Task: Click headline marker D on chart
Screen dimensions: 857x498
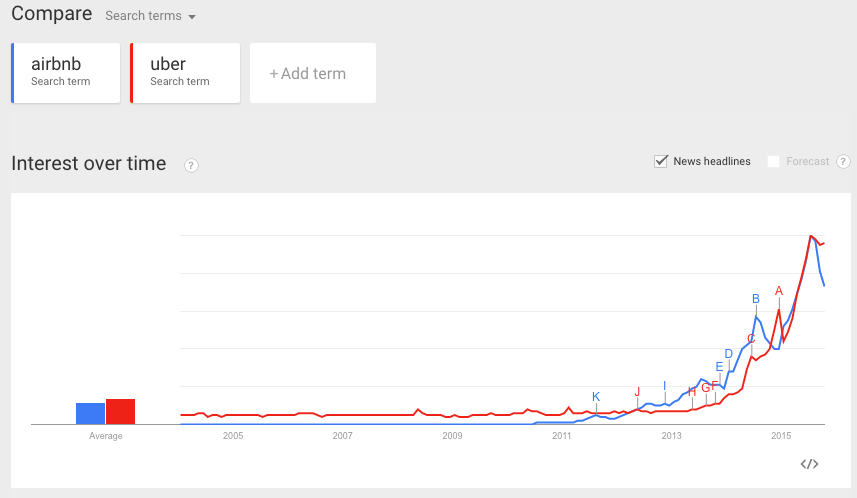Action: coord(729,353)
